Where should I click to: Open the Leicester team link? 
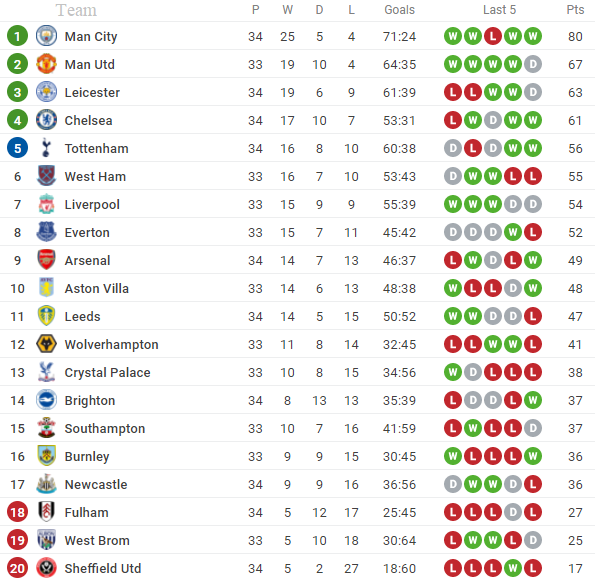pos(92,92)
